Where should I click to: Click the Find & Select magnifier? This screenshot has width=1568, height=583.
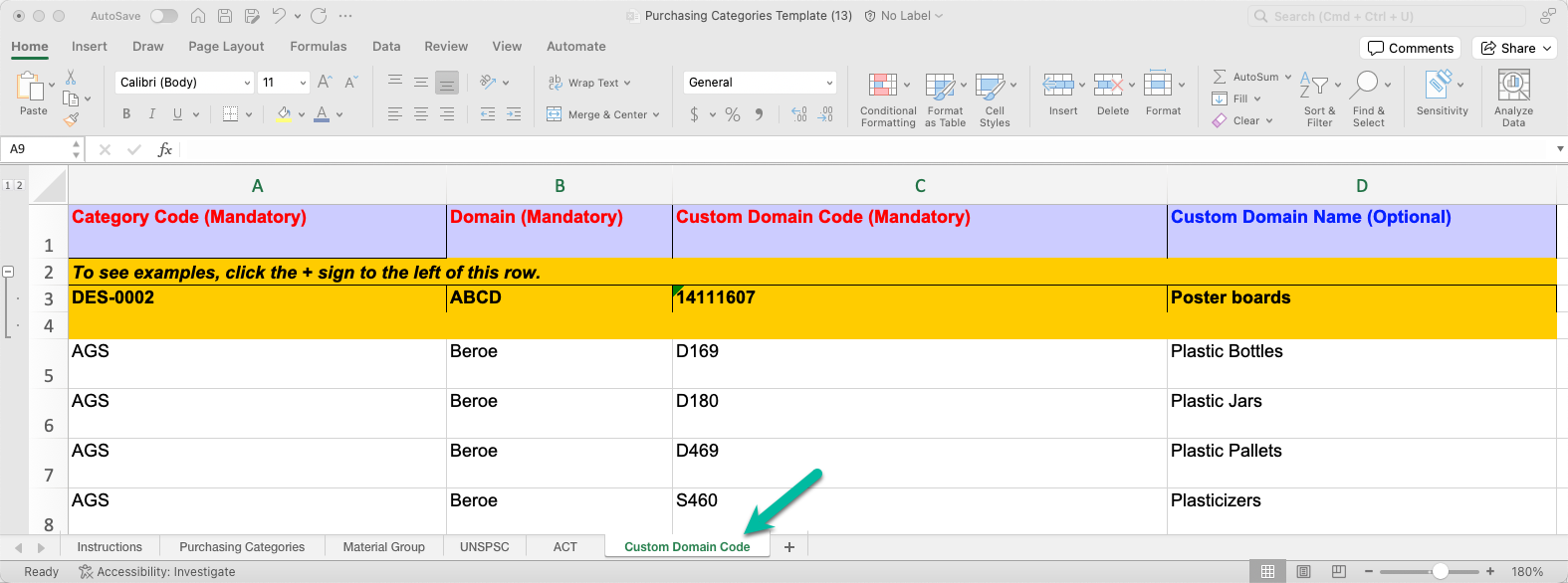coord(1367,85)
